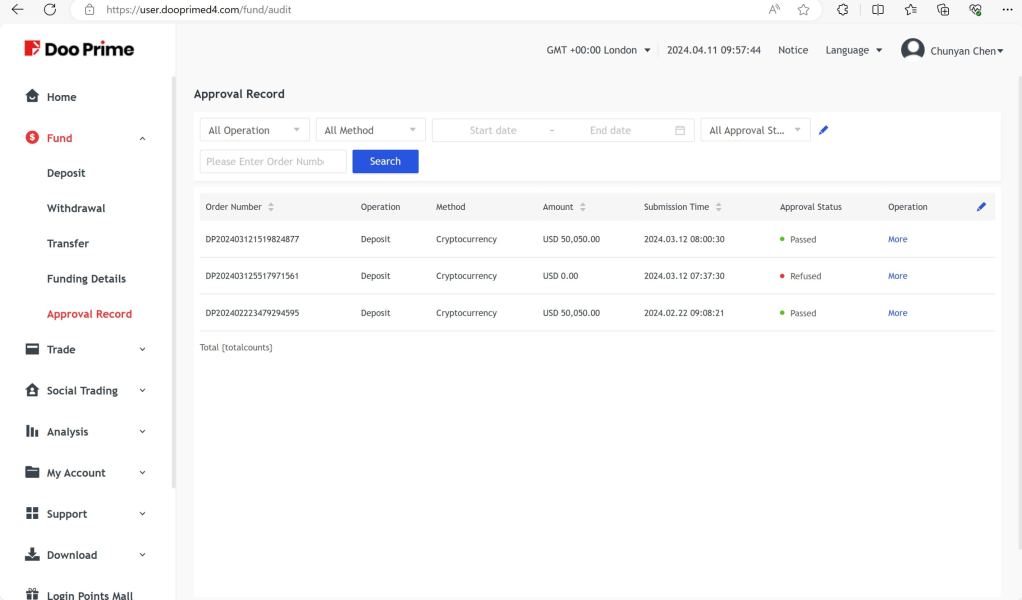
Task: Click the calendar icon in date range
Action: (680, 130)
